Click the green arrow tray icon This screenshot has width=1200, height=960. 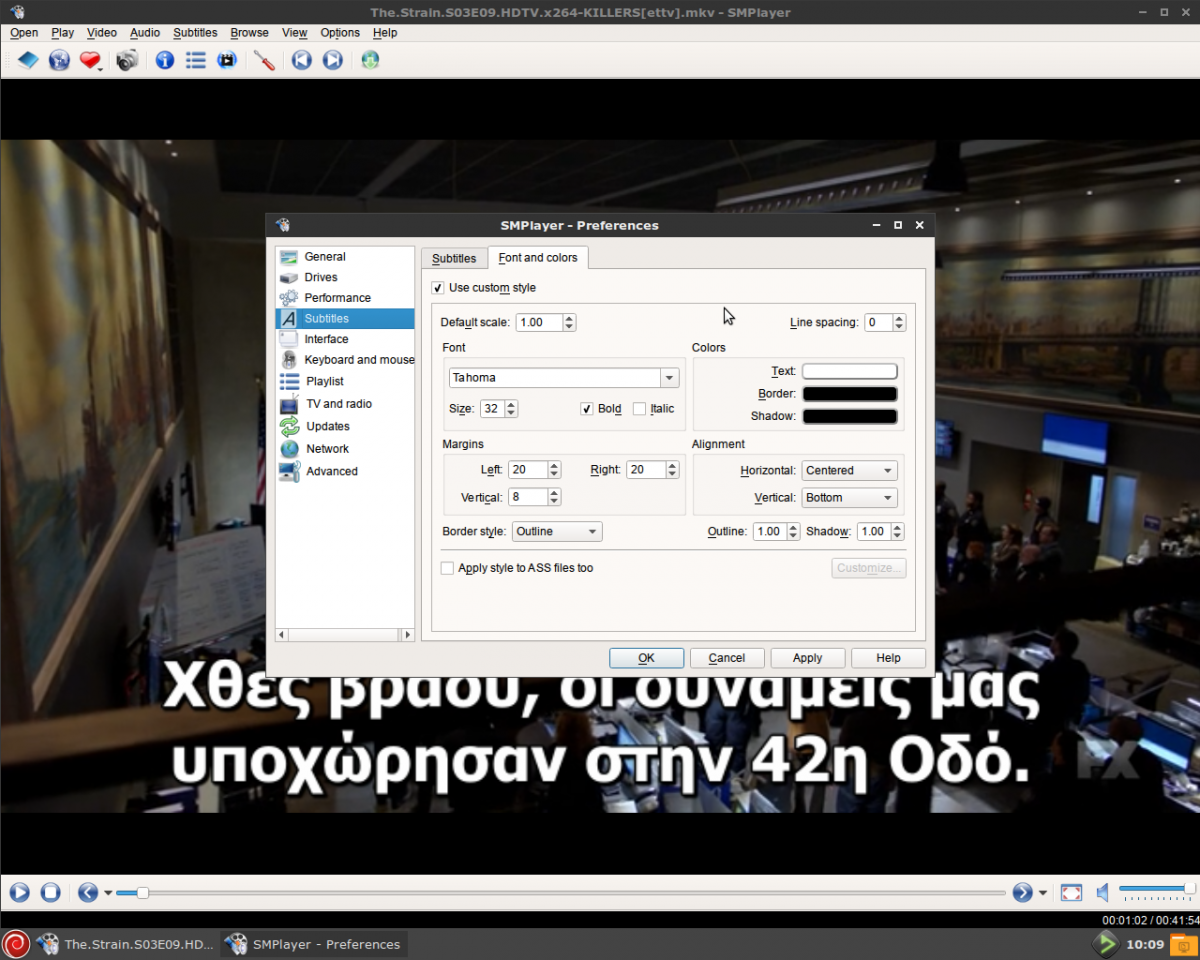[x=1105, y=944]
